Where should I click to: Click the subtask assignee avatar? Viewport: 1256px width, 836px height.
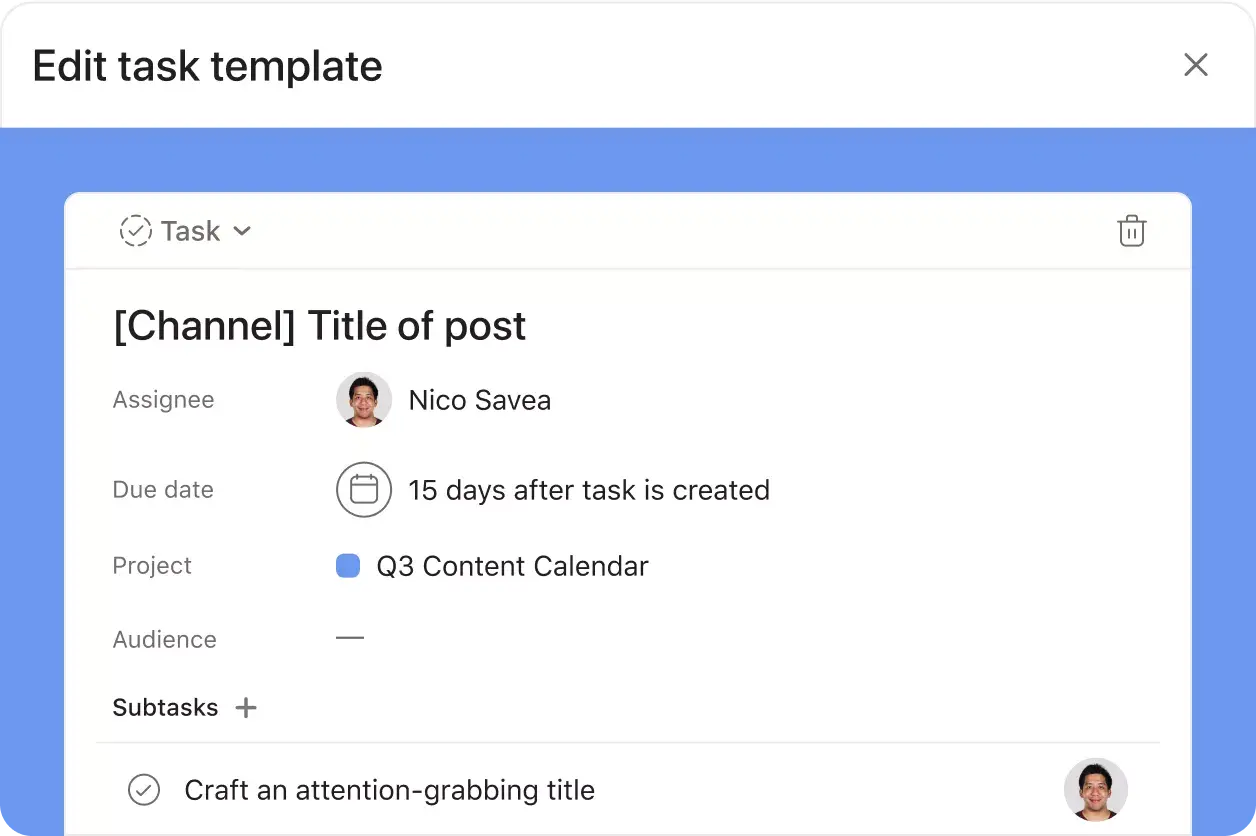[x=1095, y=790]
